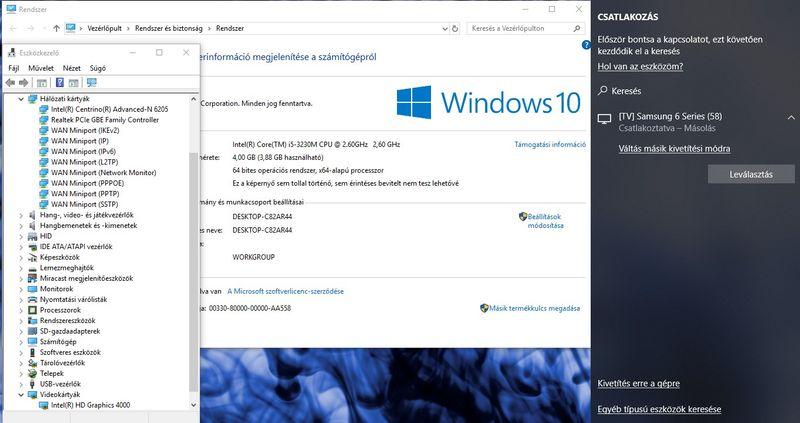800x423 pixels.
Task: Expand the Miracast megjelenítőeszközök node
Action: pyautogui.click(x=21, y=279)
